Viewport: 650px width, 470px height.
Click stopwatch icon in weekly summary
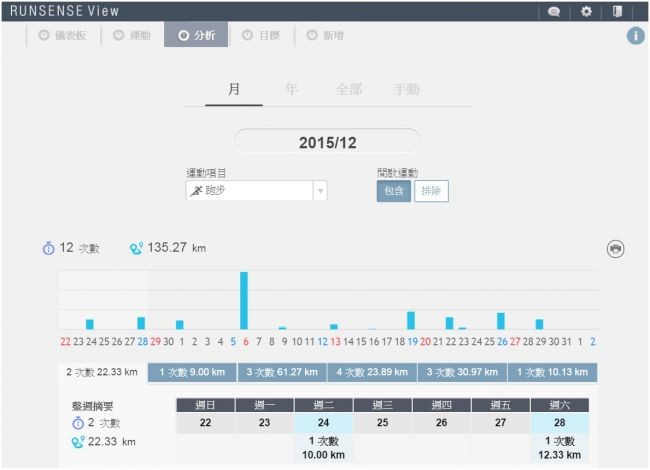pyautogui.click(x=78, y=423)
